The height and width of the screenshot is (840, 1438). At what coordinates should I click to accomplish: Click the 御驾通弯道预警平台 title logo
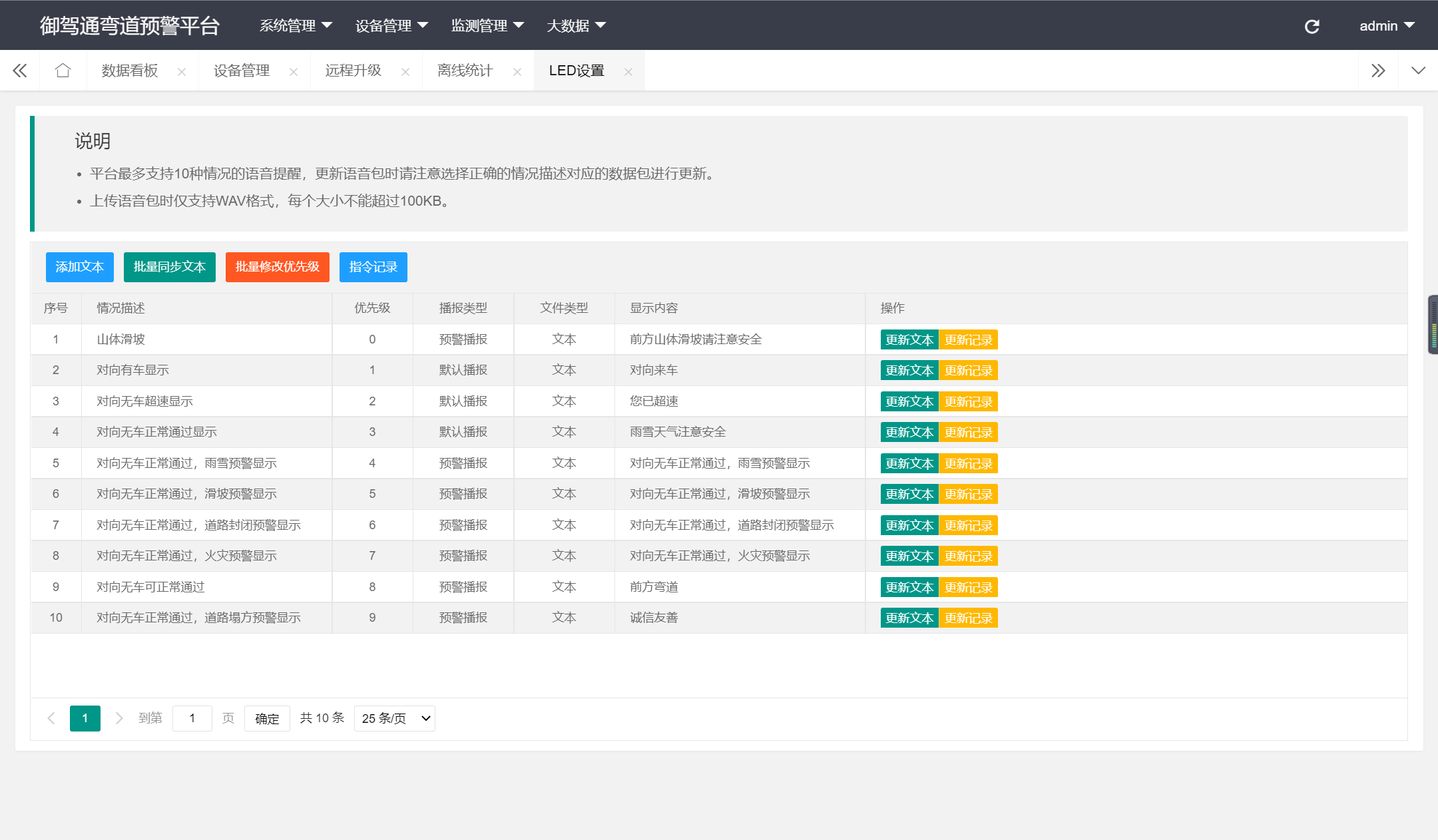[130, 25]
